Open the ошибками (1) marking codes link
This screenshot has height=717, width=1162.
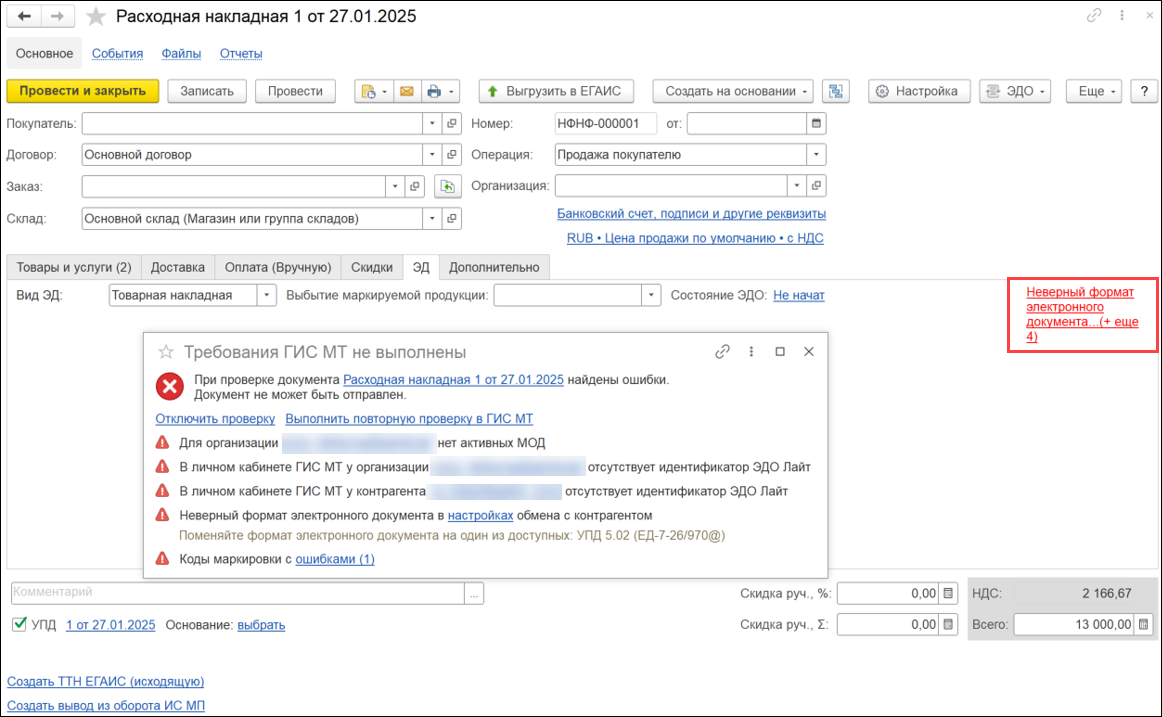pos(335,559)
